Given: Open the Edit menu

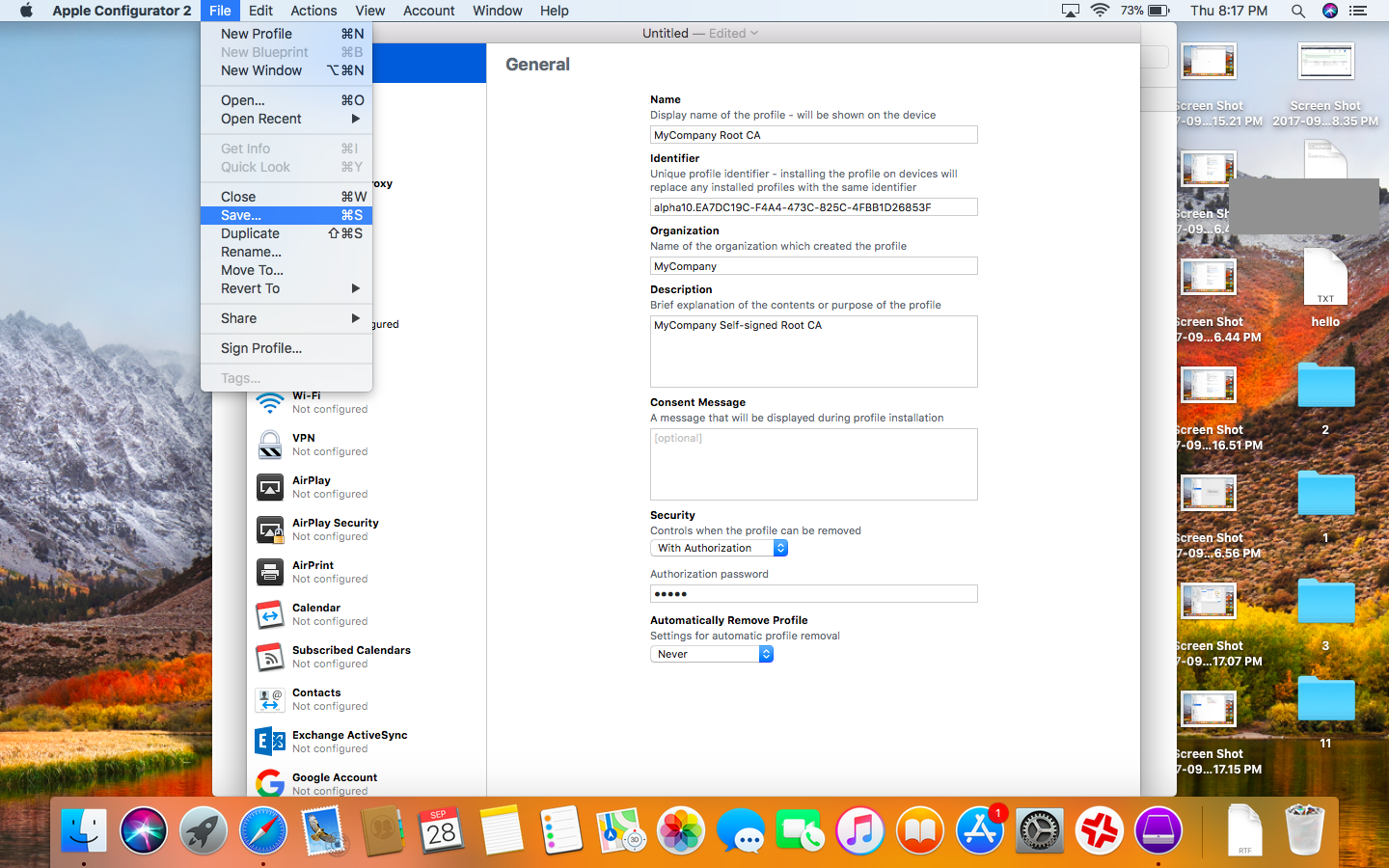Looking at the screenshot, I should 260,11.
